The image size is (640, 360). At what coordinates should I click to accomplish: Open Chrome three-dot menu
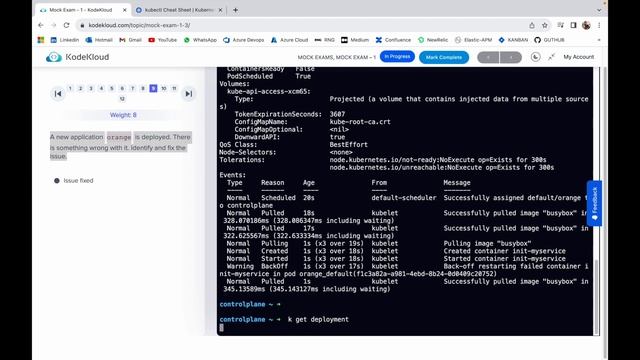(599, 25)
